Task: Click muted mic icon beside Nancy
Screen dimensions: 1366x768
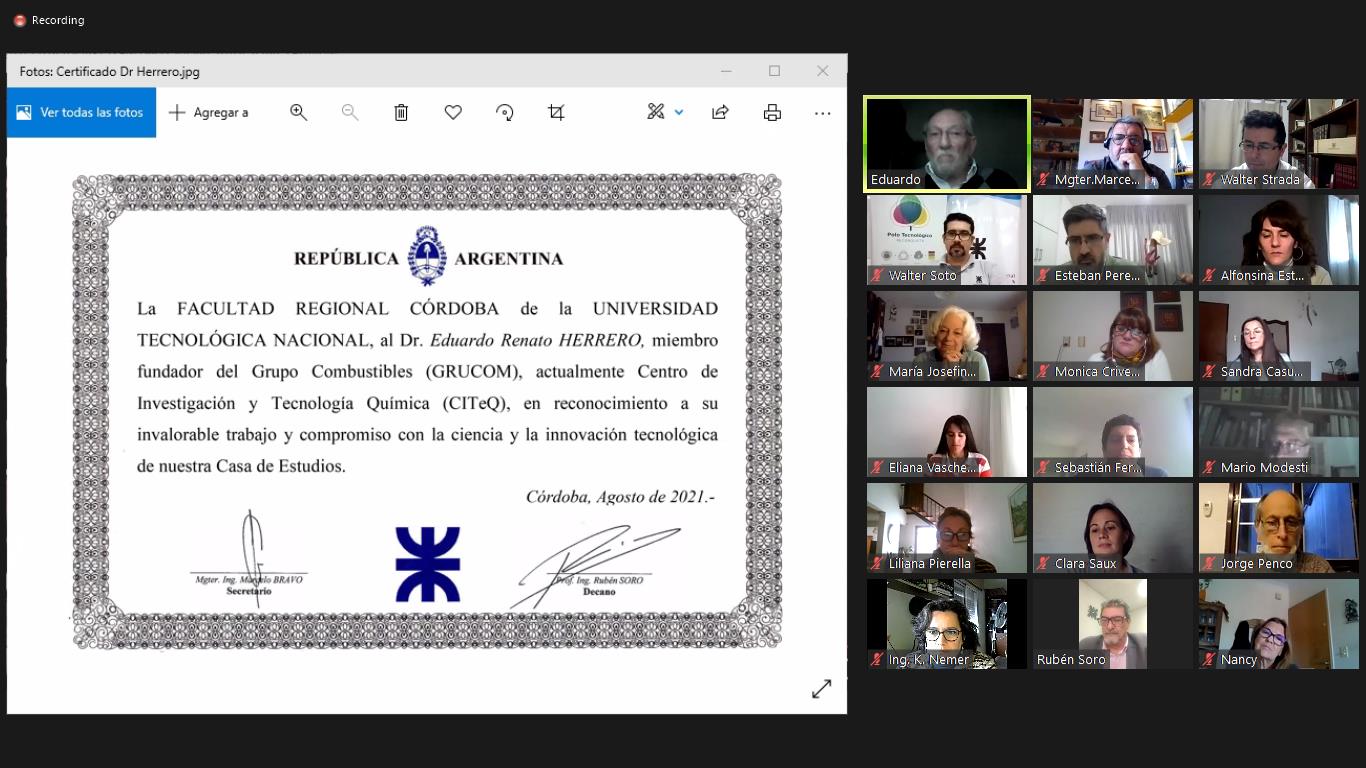Action: pos(1209,660)
